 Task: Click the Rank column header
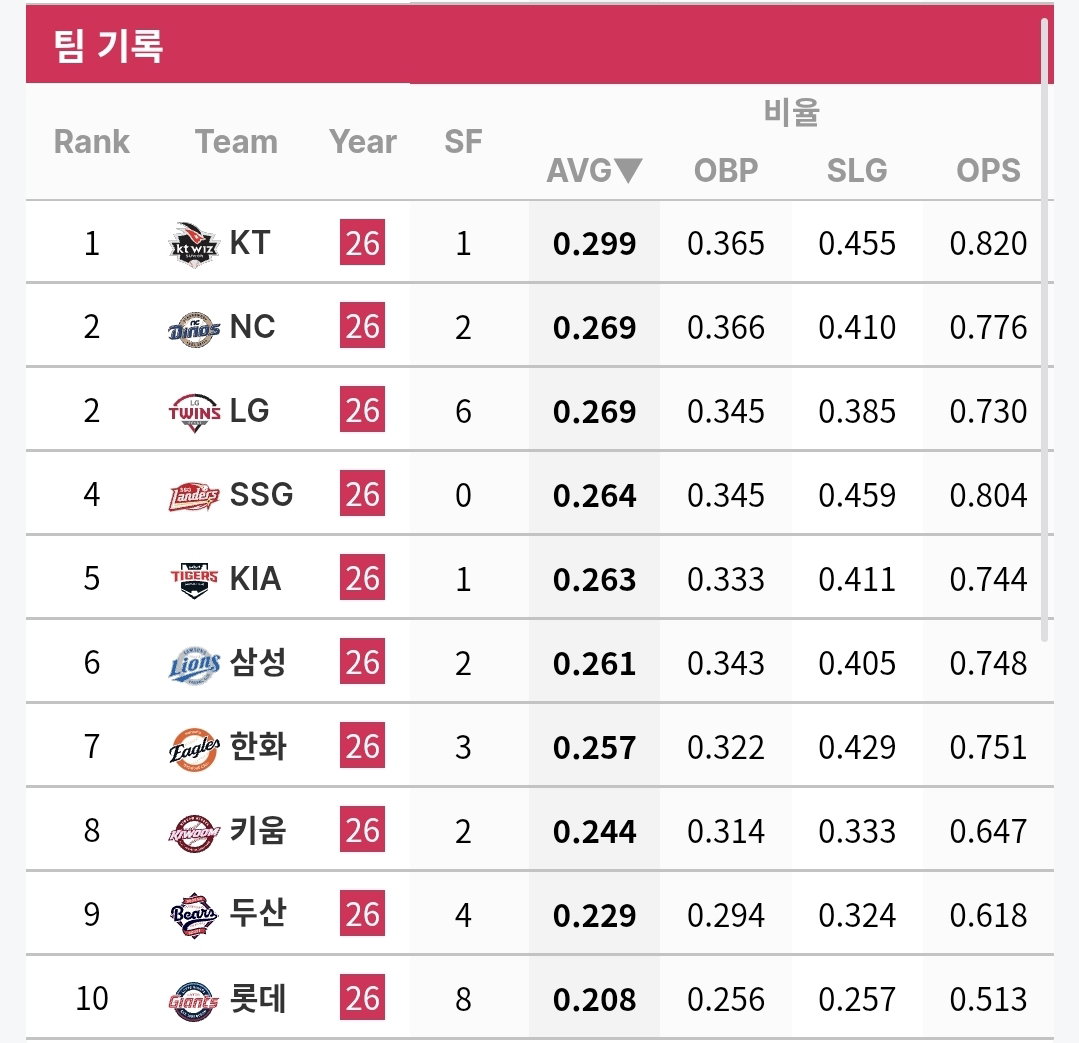click(x=92, y=142)
